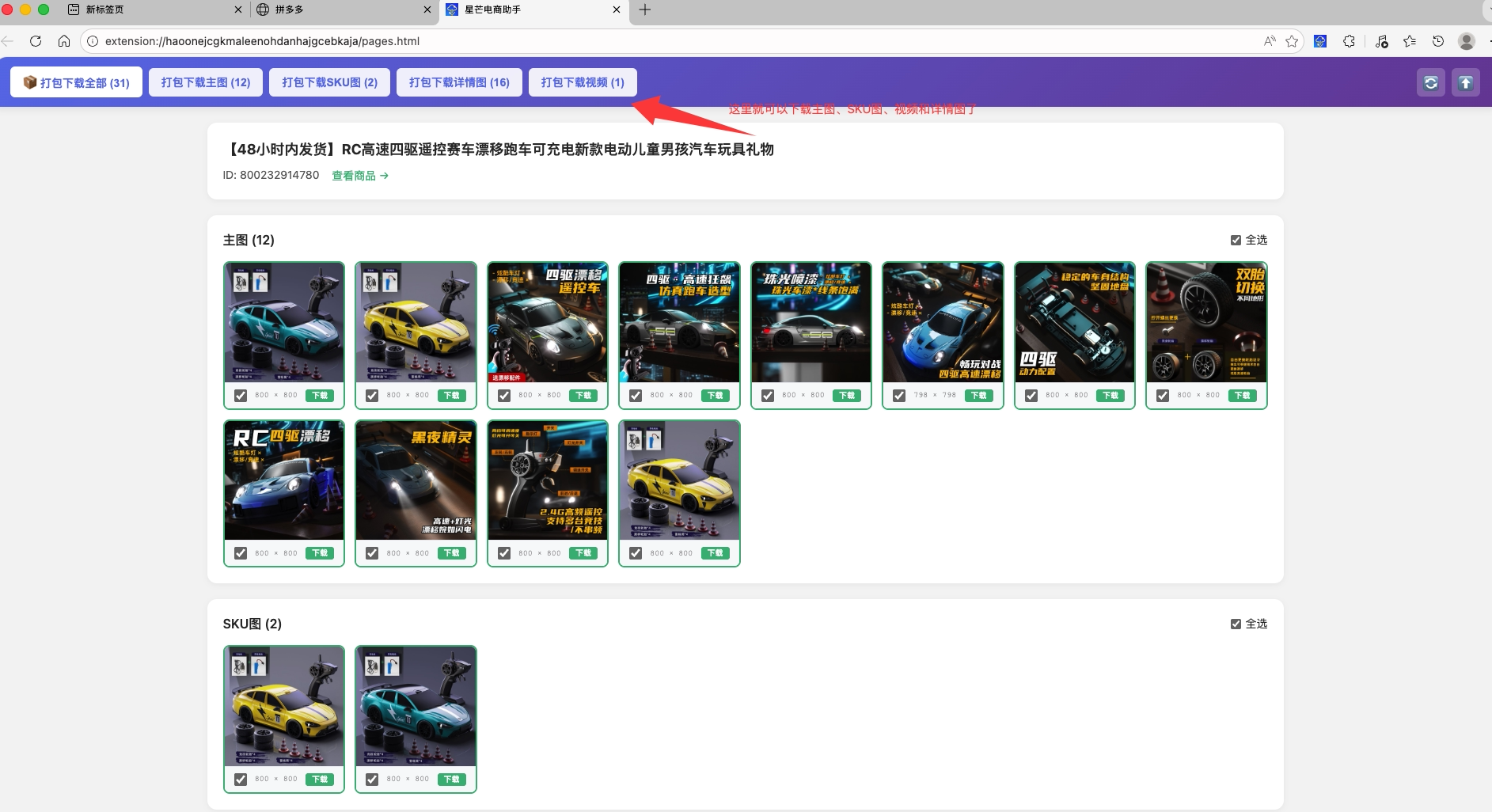Uncheck the teal car checkbox in SKU图
1492x812 pixels.
pyautogui.click(x=372, y=780)
